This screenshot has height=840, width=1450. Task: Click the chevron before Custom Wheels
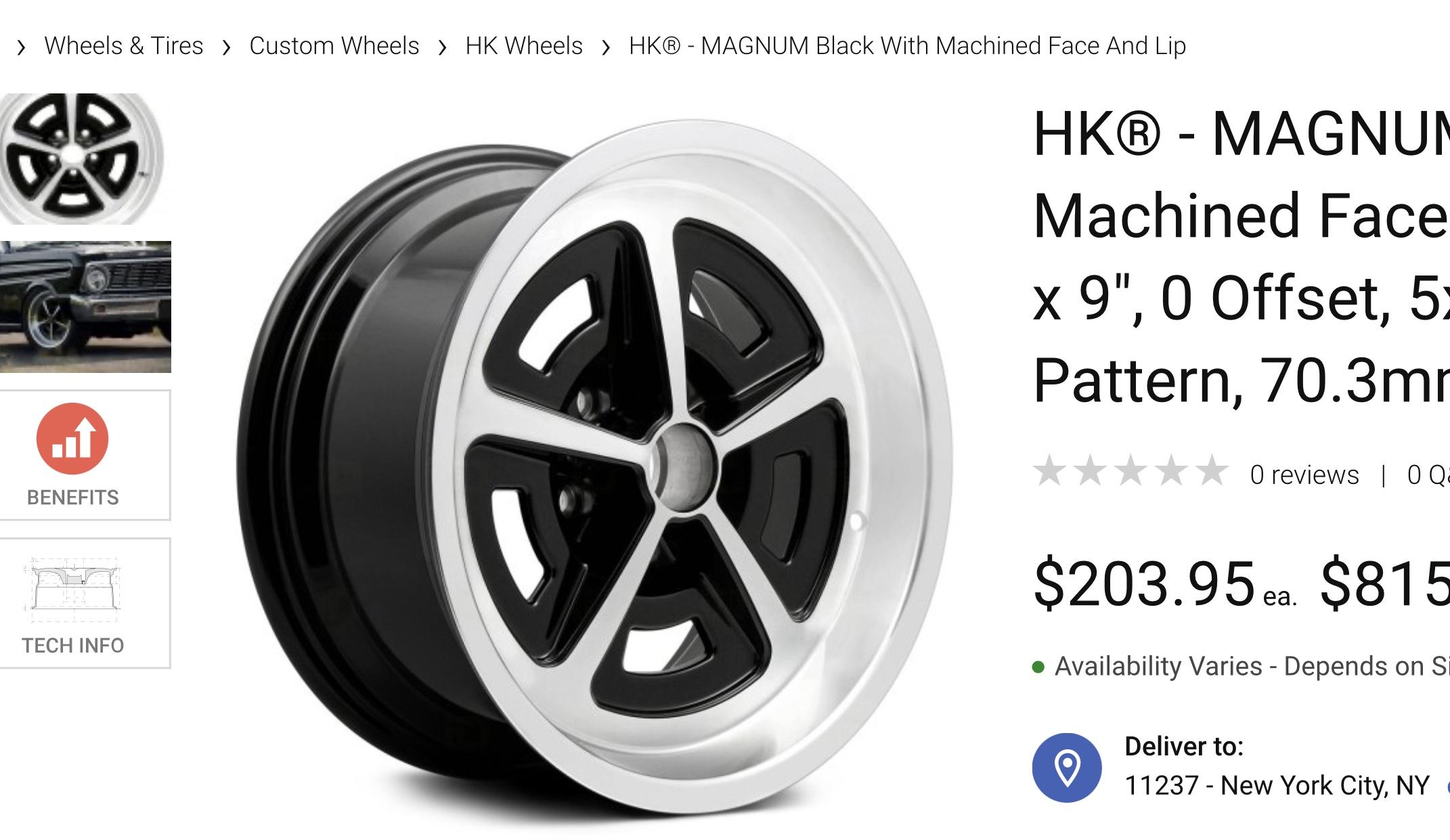(227, 47)
